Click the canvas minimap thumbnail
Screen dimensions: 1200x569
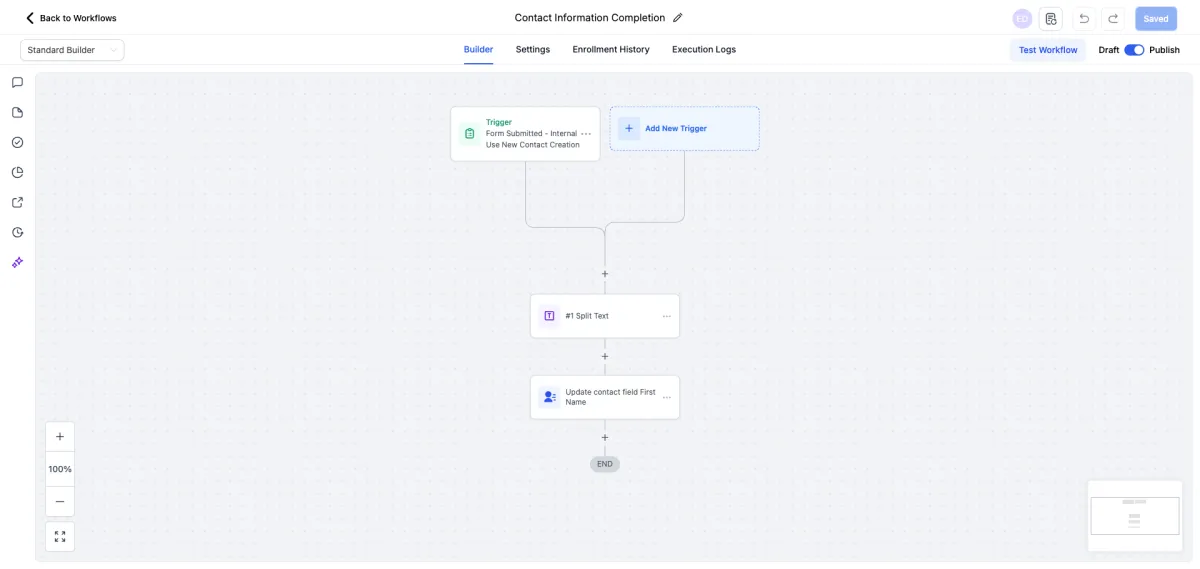1135,516
